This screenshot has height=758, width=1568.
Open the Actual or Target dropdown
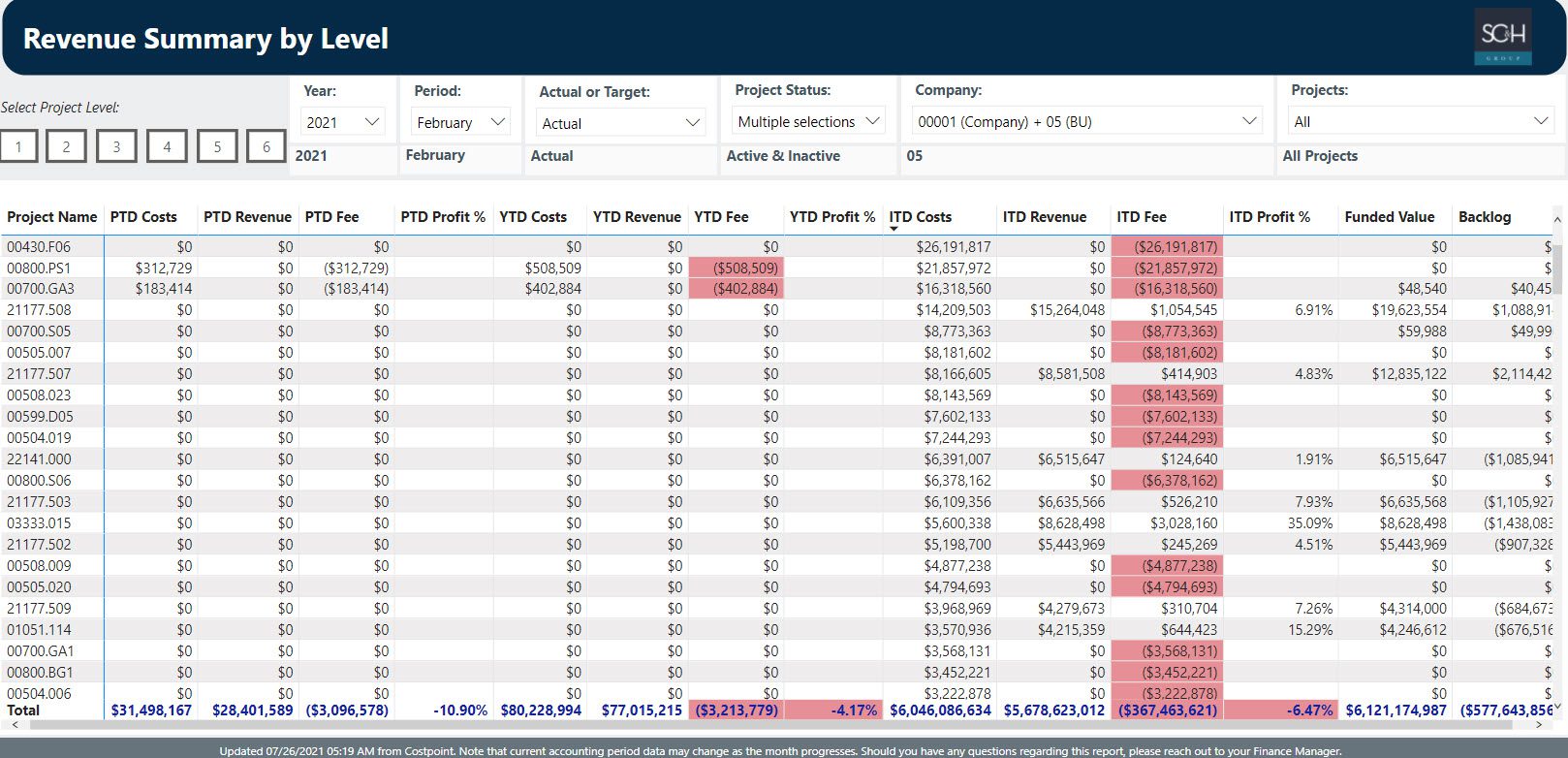619,123
